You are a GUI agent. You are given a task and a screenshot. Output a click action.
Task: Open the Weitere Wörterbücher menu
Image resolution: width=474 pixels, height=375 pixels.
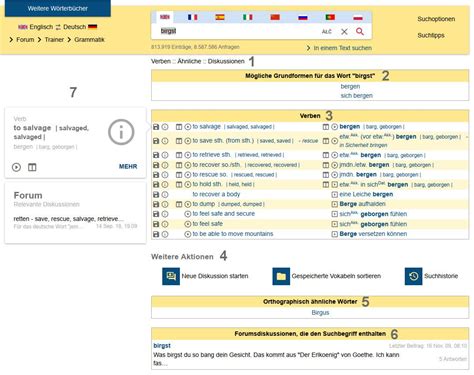[58, 8]
